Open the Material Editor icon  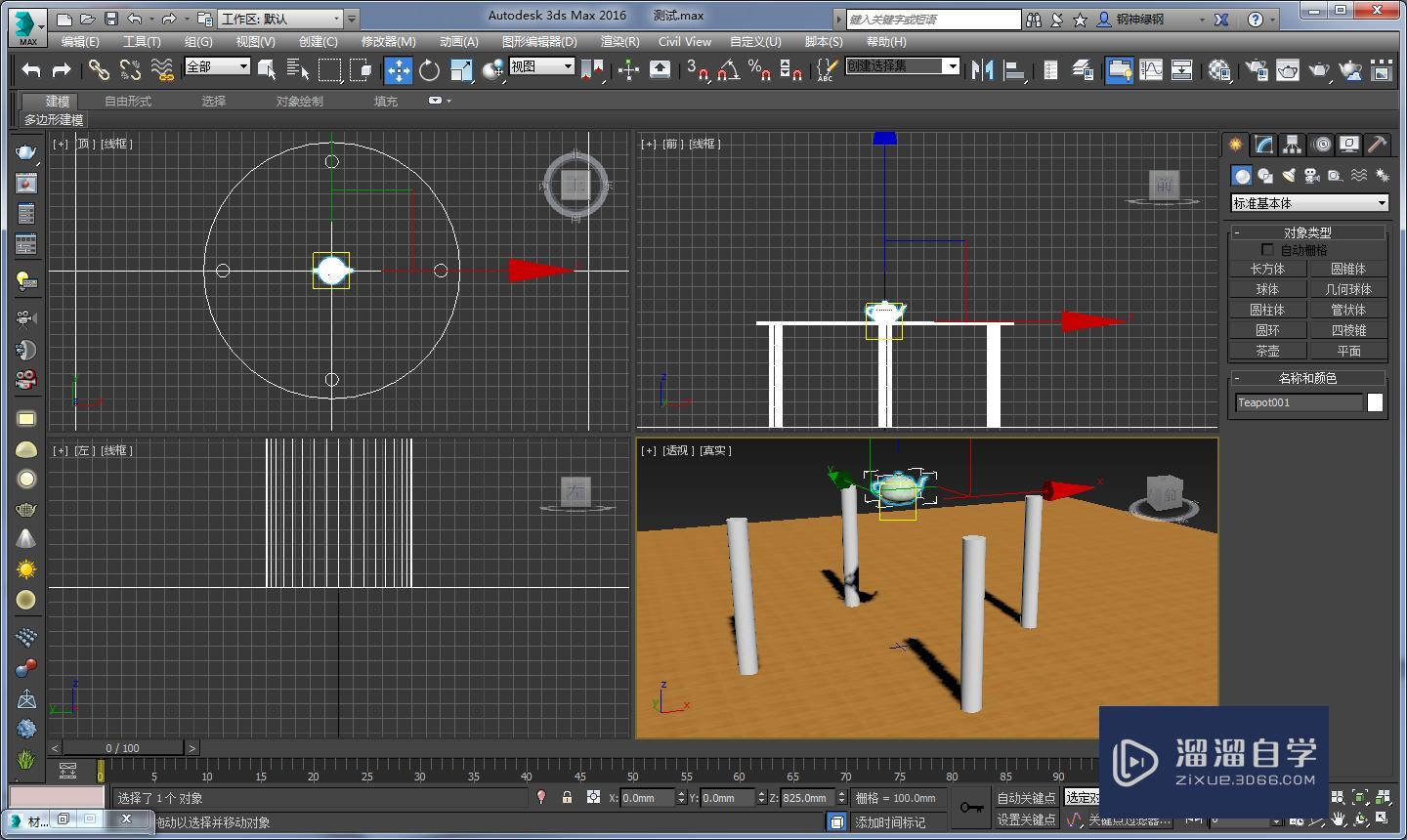pyautogui.click(x=1219, y=69)
